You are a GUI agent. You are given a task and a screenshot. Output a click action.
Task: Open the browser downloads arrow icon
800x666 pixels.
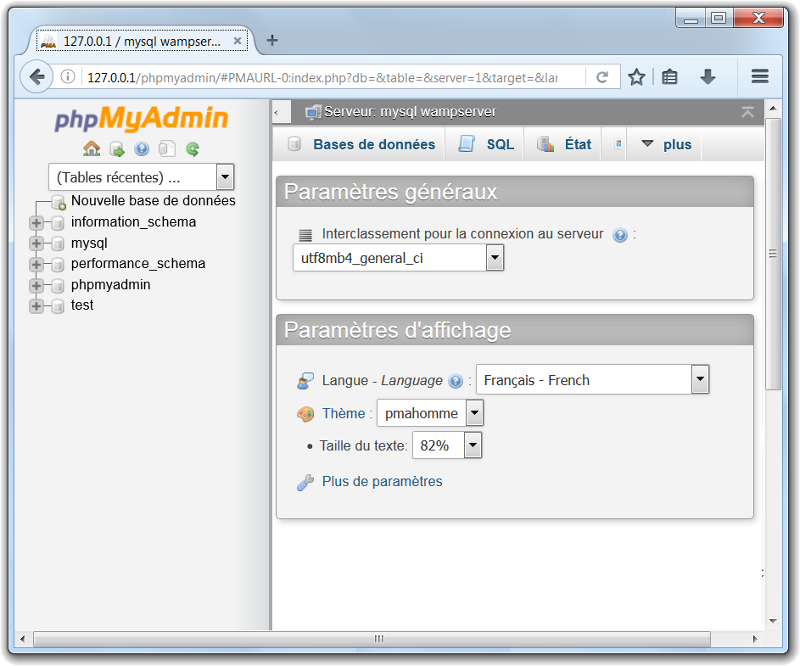tap(708, 77)
